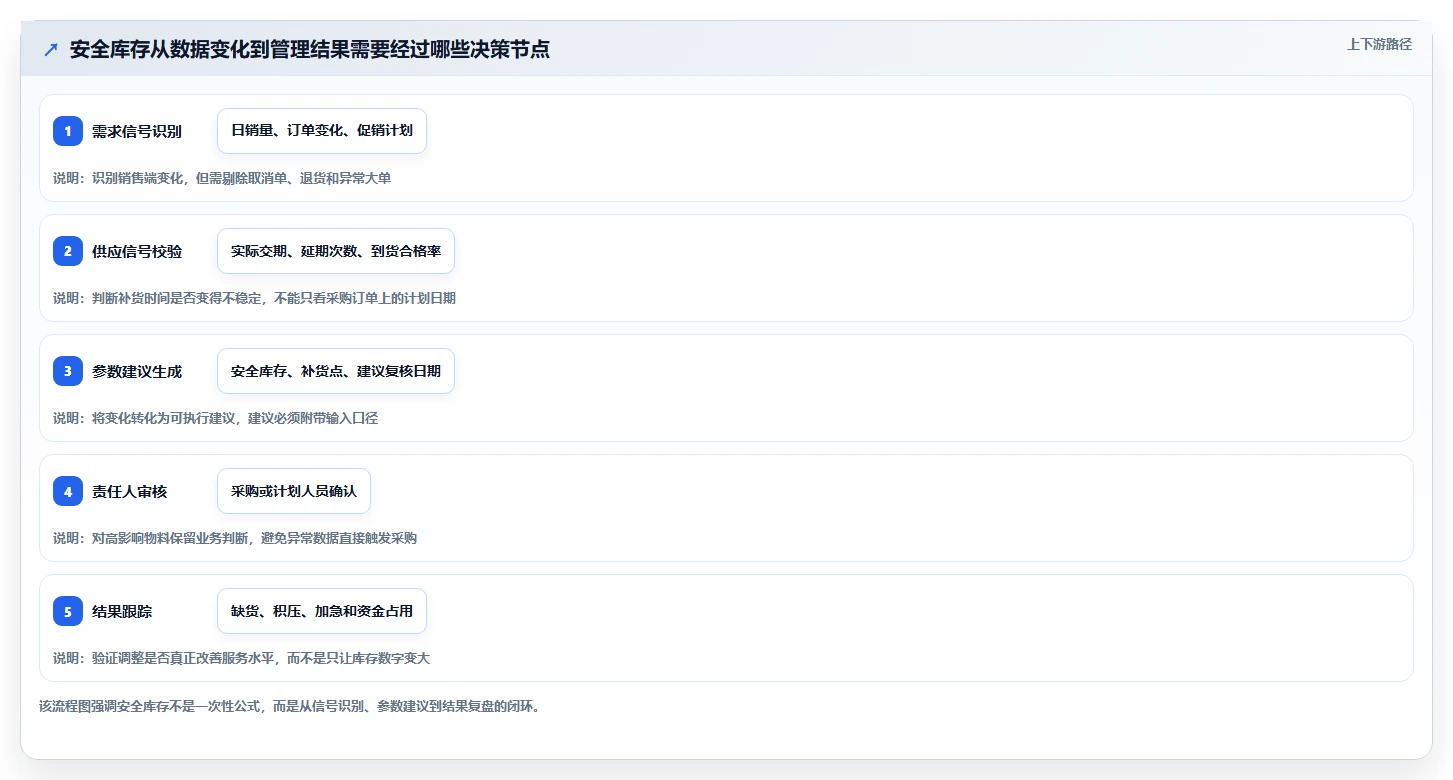
Task: Click the 结果跟踪 step title
Action: click(122, 611)
